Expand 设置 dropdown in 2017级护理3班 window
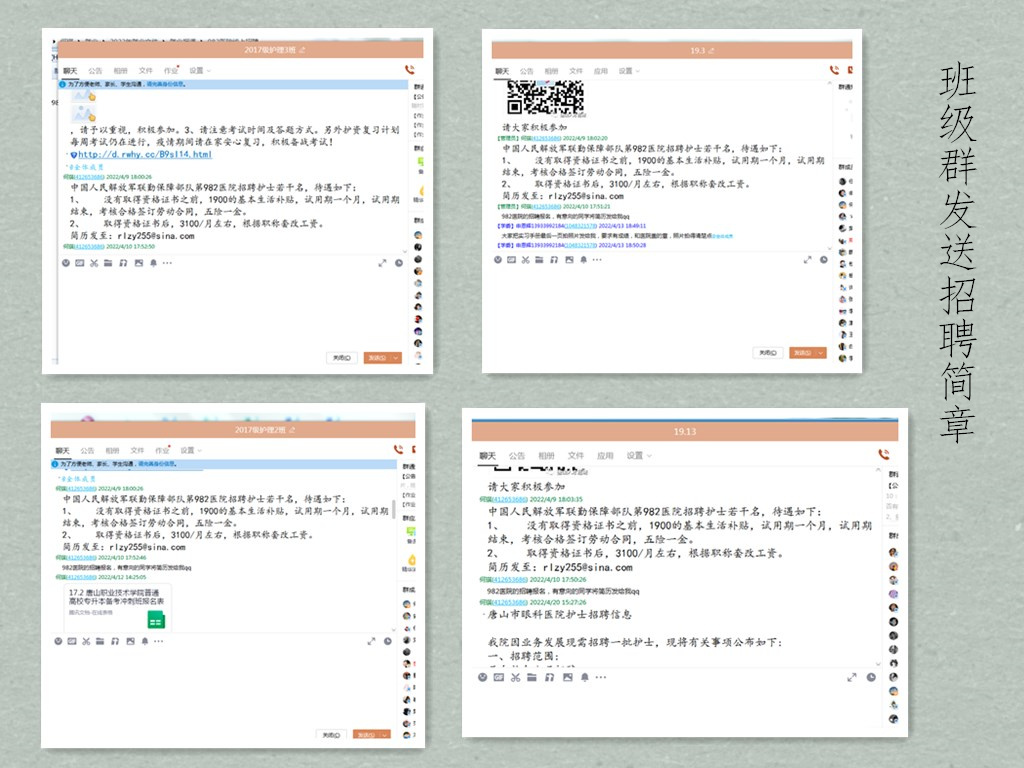The width and height of the screenshot is (1024, 768). tap(198, 71)
